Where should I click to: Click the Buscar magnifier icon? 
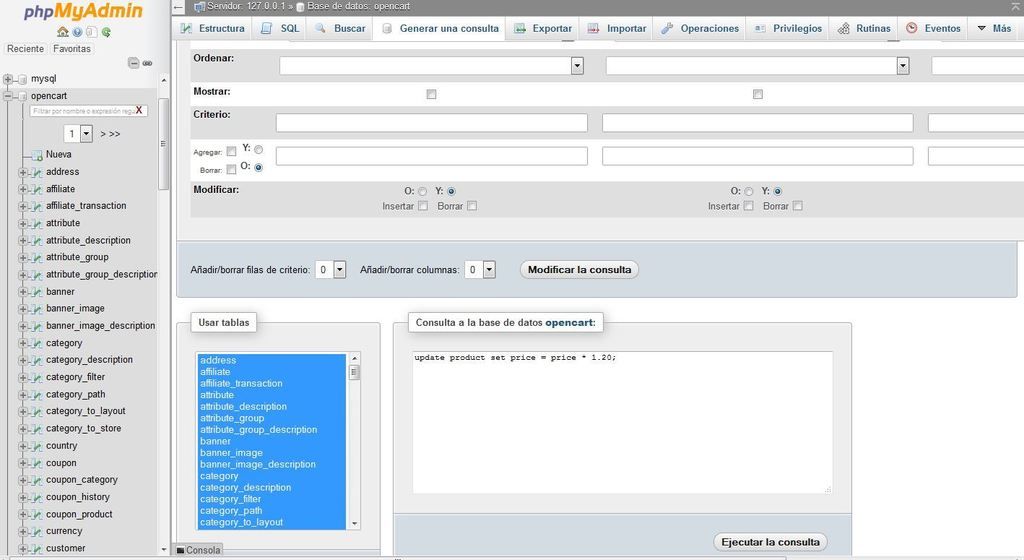pos(320,28)
